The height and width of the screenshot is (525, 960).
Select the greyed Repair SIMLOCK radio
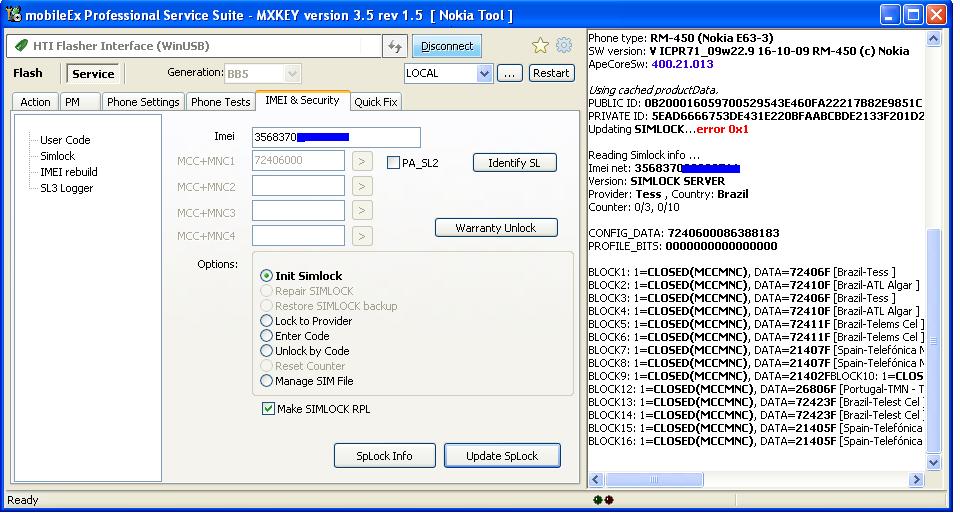tap(266, 291)
